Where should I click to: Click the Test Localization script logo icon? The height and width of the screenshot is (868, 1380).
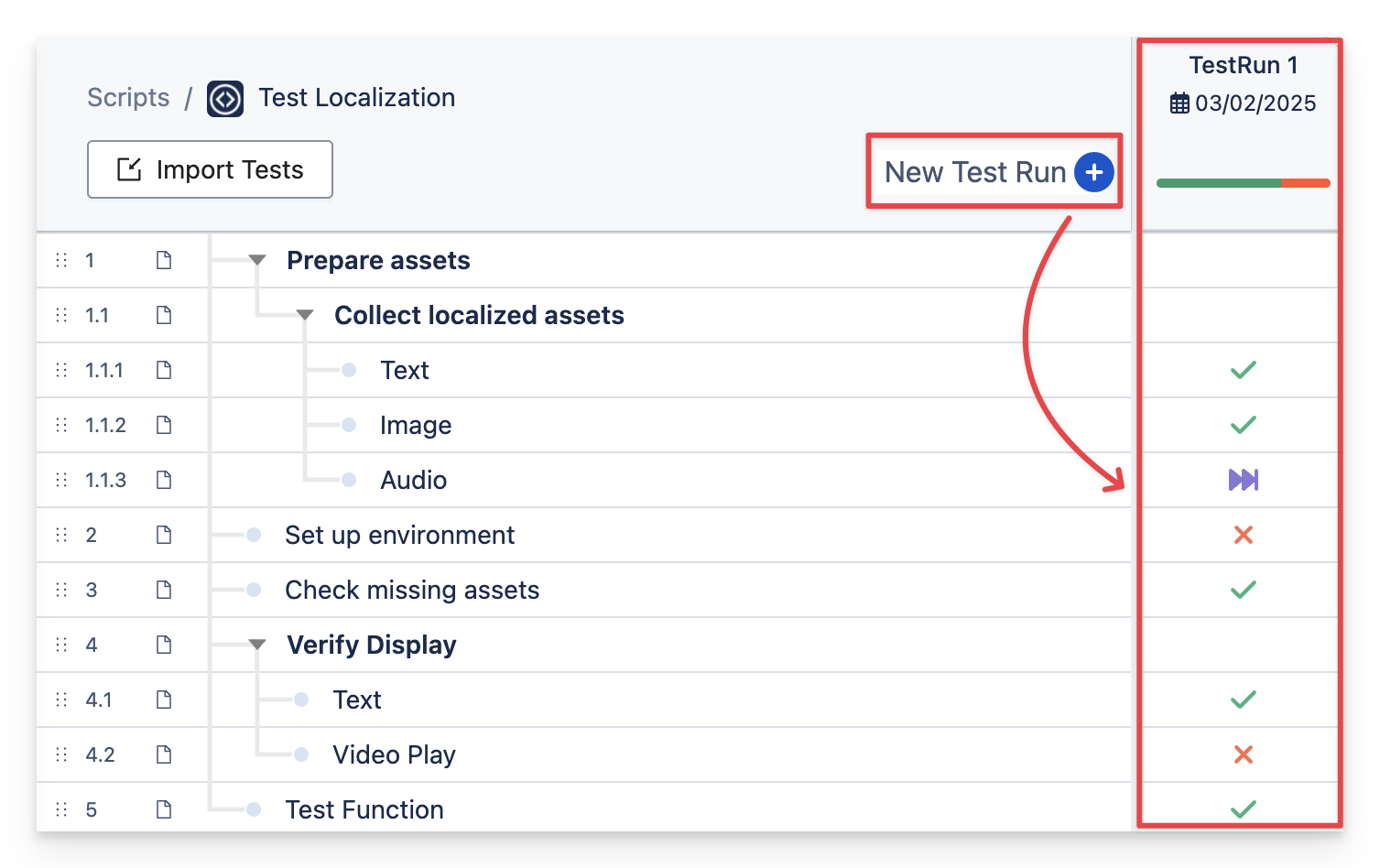point(225,99)
